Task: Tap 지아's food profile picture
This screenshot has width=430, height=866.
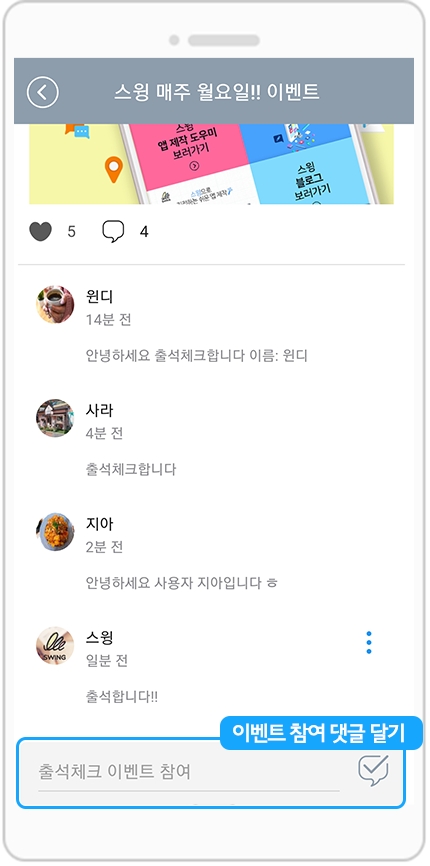Action: (x=55, y=532)
